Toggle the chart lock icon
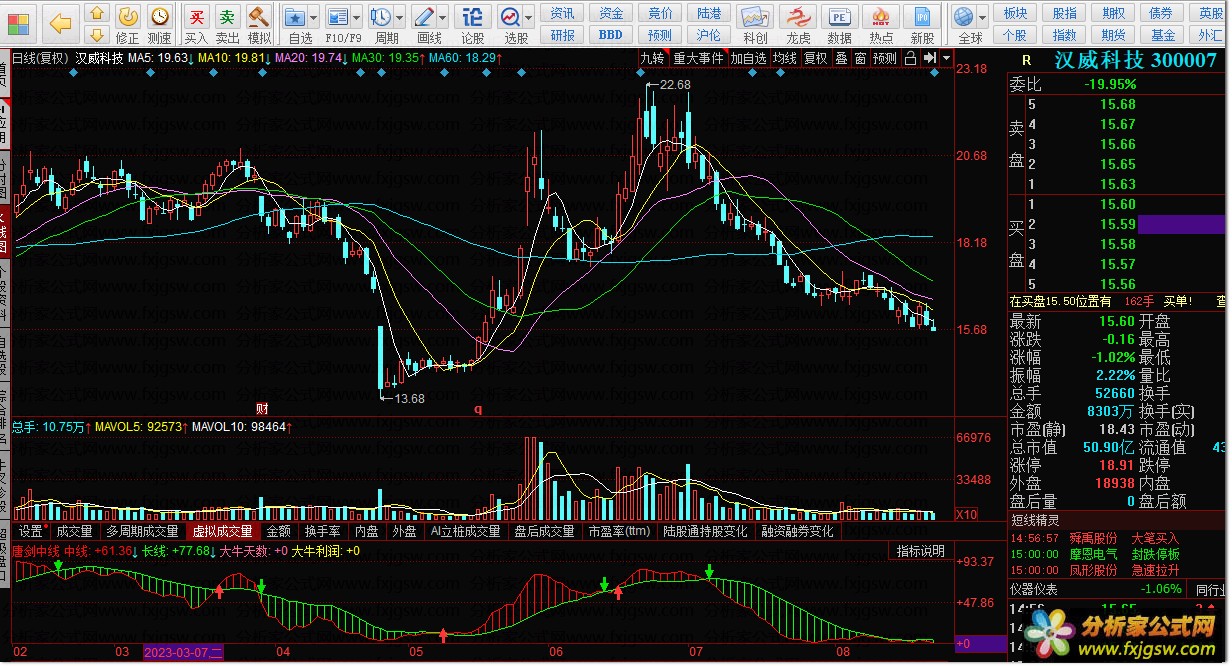The image size is (1232, 666). (x=910, y=58)
